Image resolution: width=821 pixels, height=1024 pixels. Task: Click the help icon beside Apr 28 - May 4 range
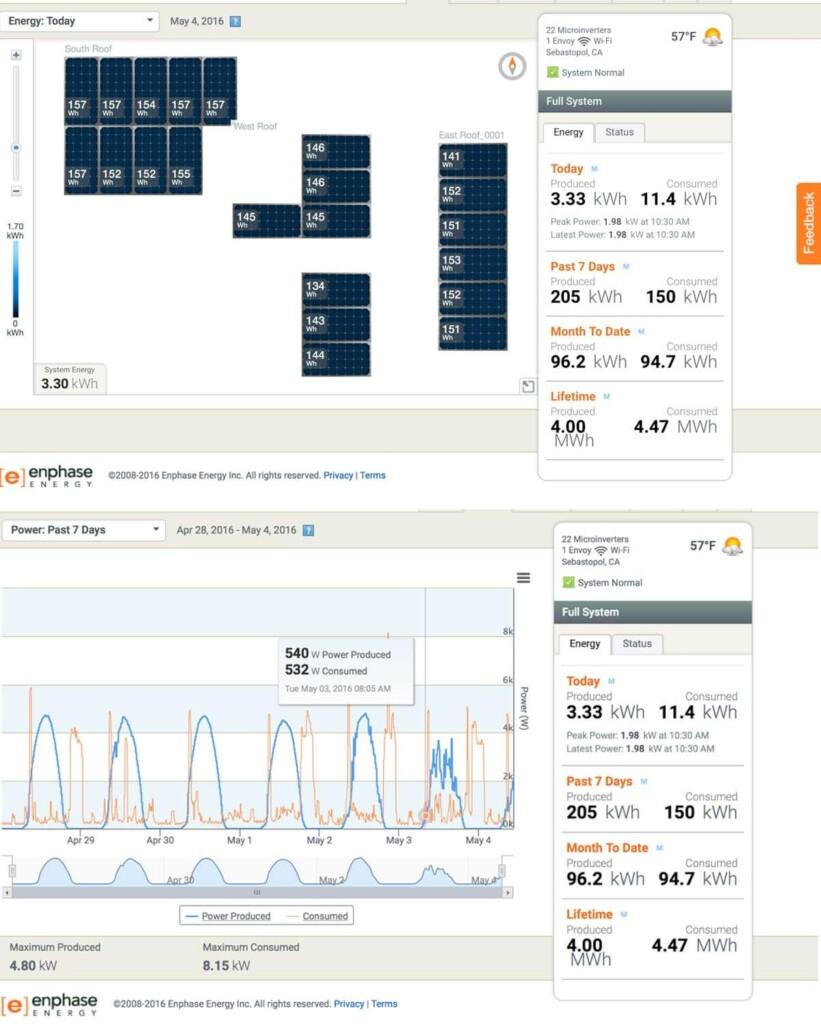(x=309, y=530)
